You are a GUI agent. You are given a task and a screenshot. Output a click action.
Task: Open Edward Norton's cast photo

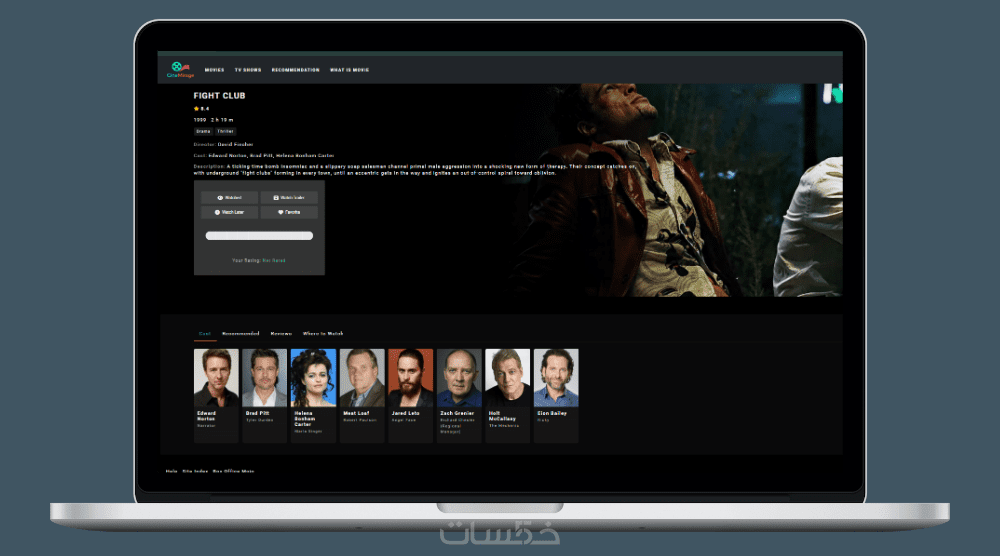[216, 377]
